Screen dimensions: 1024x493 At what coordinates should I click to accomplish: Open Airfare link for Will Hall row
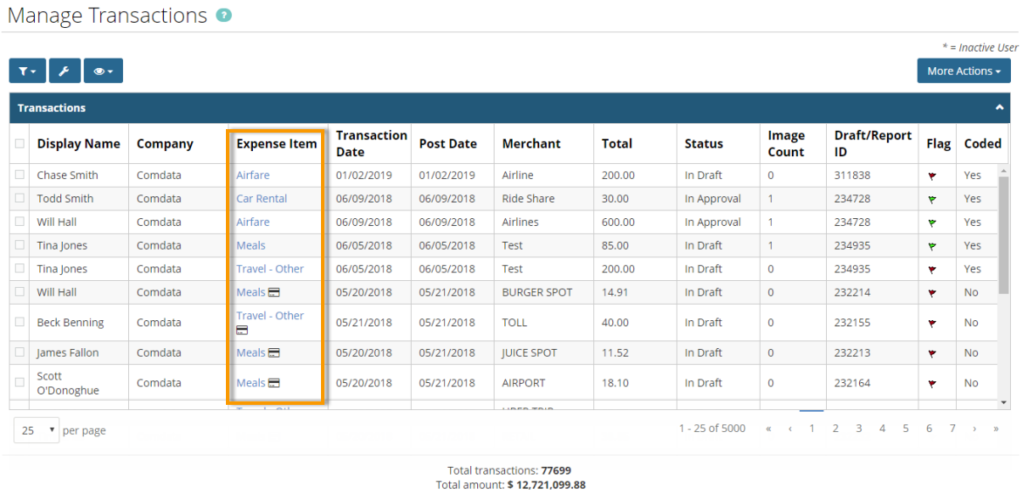click(253, 222)
